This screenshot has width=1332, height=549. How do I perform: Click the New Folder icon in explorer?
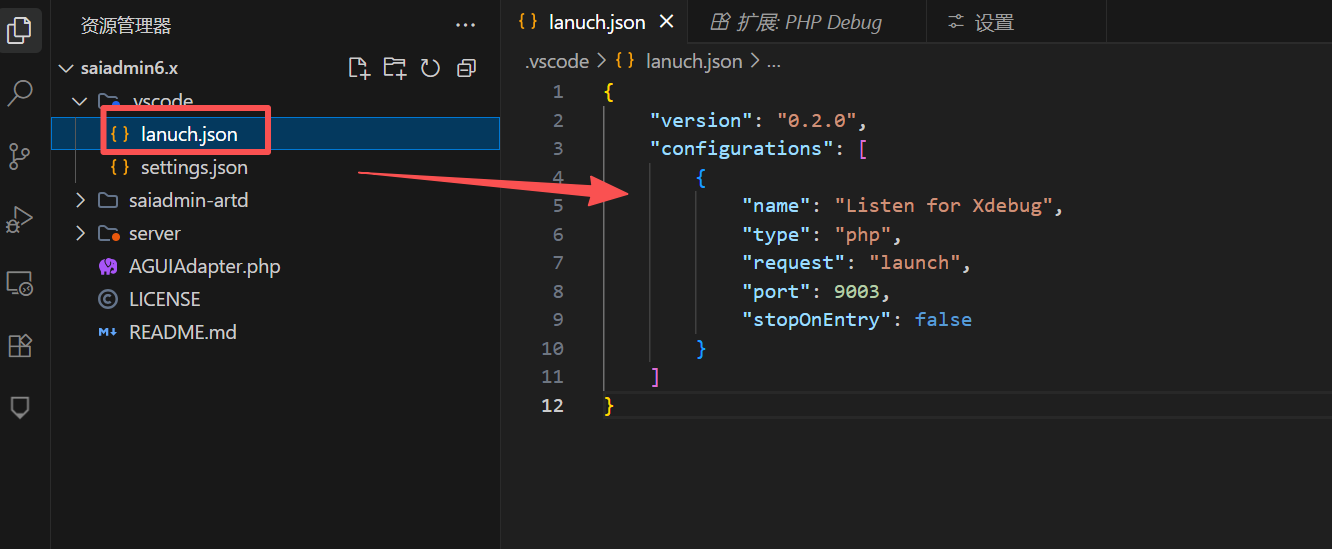(395, 68)
